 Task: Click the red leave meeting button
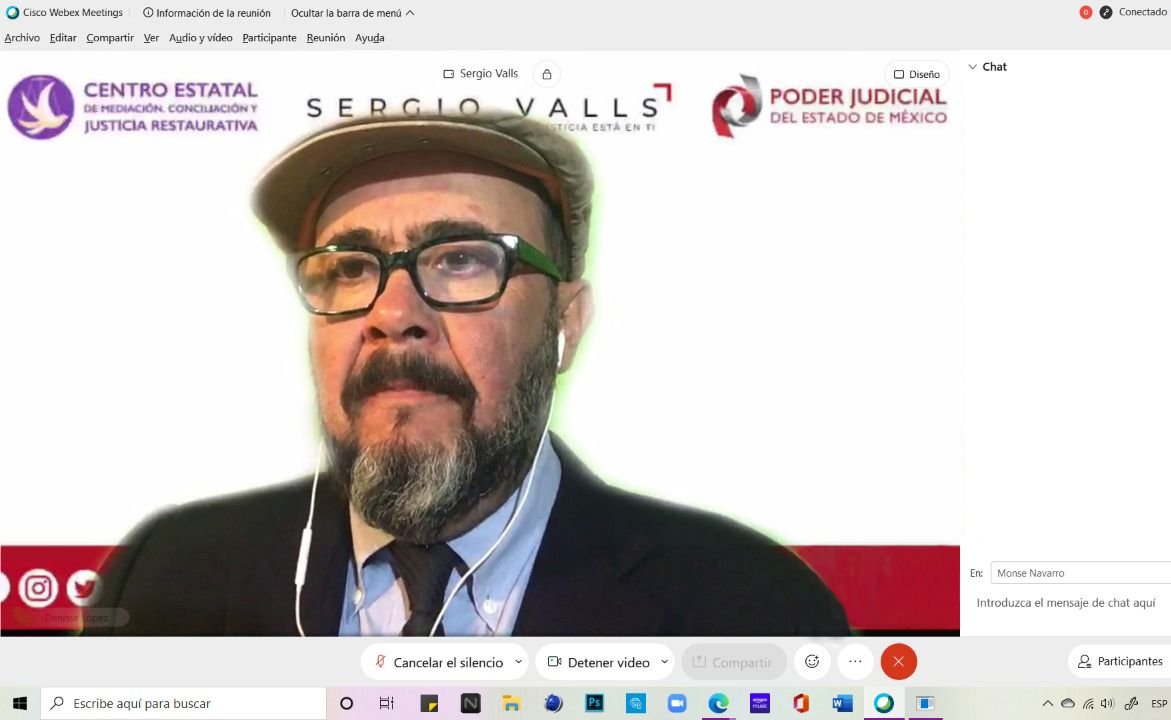coord(898,662)
